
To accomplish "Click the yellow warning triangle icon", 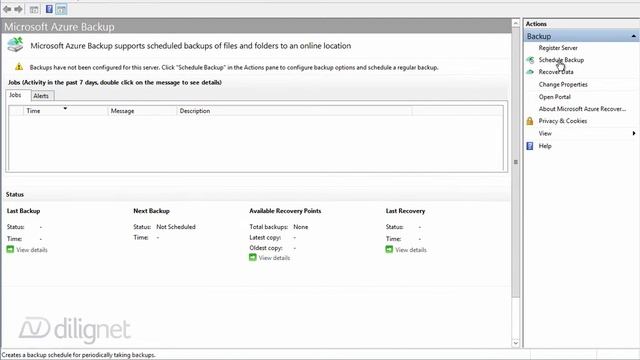I will point(19,67).
